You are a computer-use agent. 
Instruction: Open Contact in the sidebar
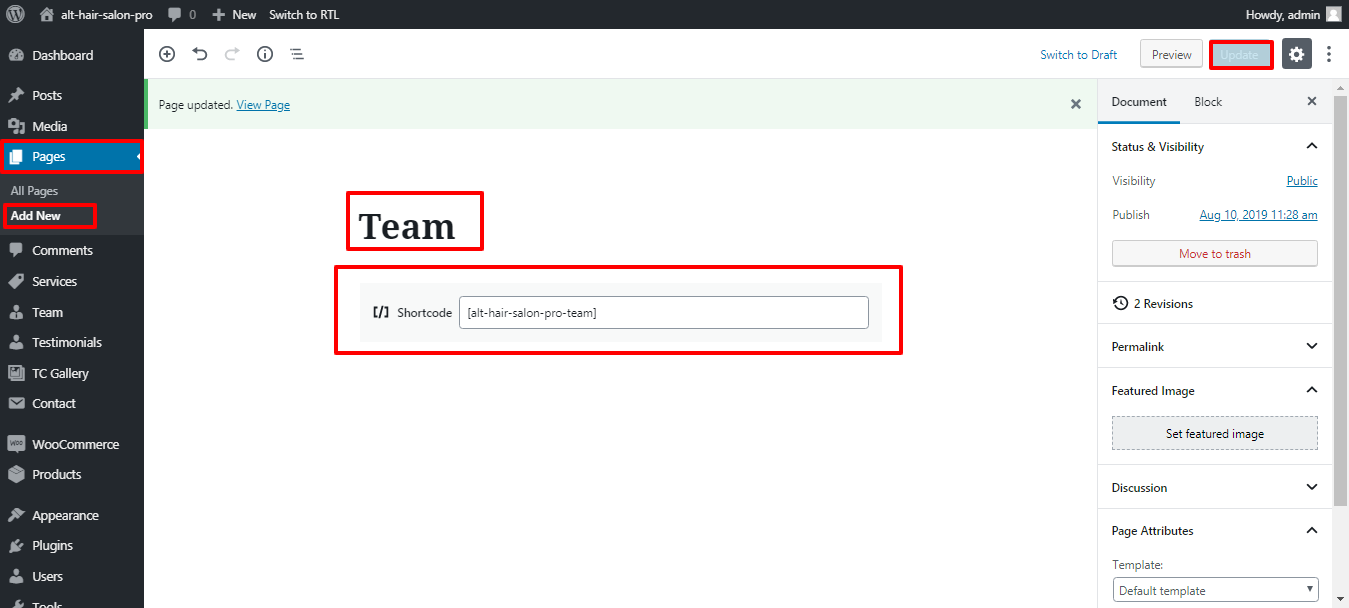(x=72, y=403)
